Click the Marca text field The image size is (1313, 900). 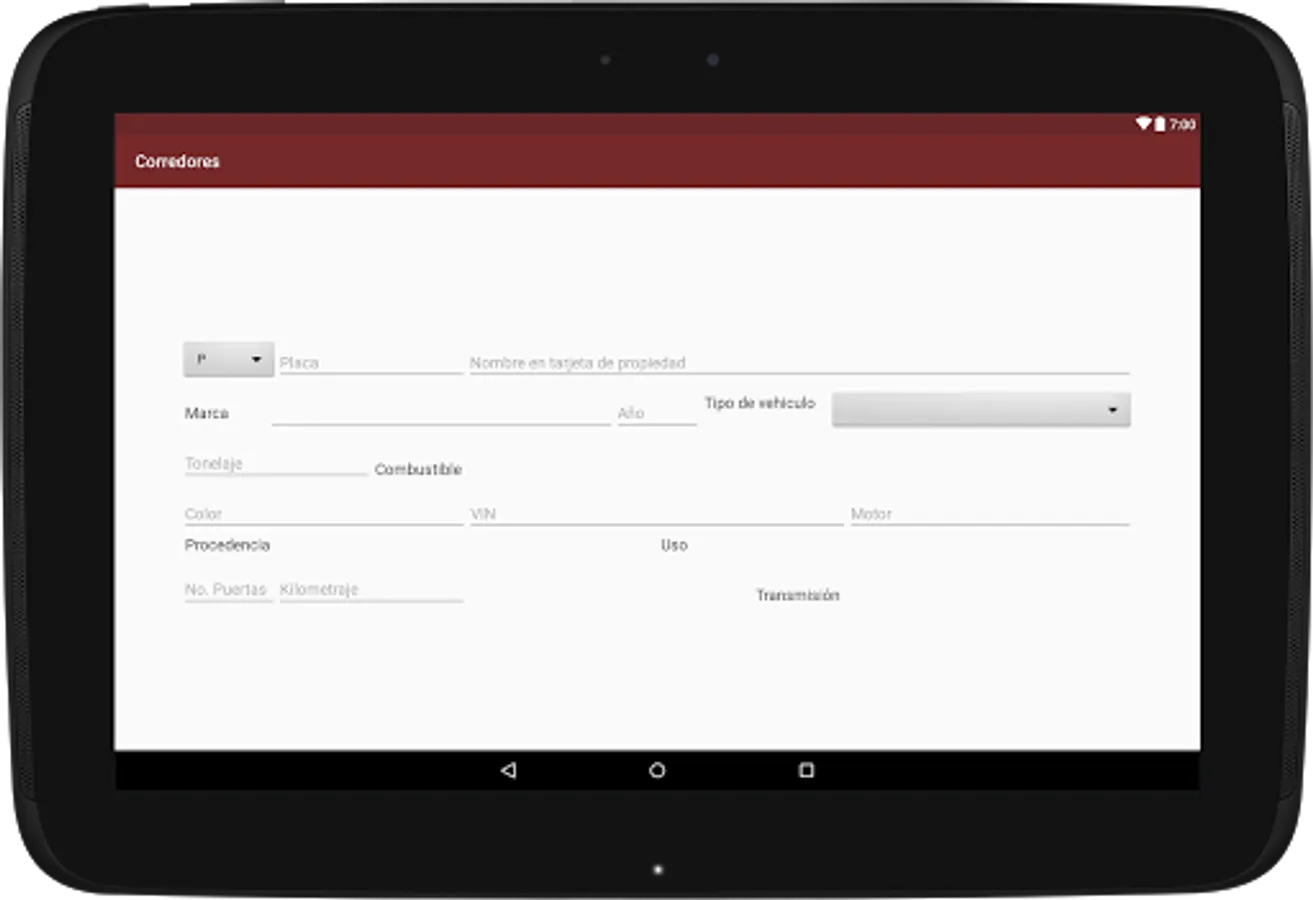click(x=441, y=412)
